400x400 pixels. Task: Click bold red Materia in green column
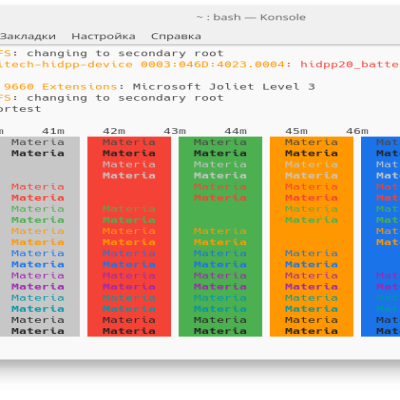[220, 198]
